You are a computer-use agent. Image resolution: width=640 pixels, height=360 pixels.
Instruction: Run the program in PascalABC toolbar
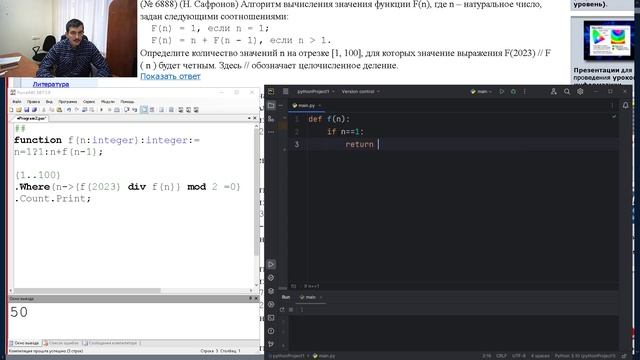click(102, 110)
